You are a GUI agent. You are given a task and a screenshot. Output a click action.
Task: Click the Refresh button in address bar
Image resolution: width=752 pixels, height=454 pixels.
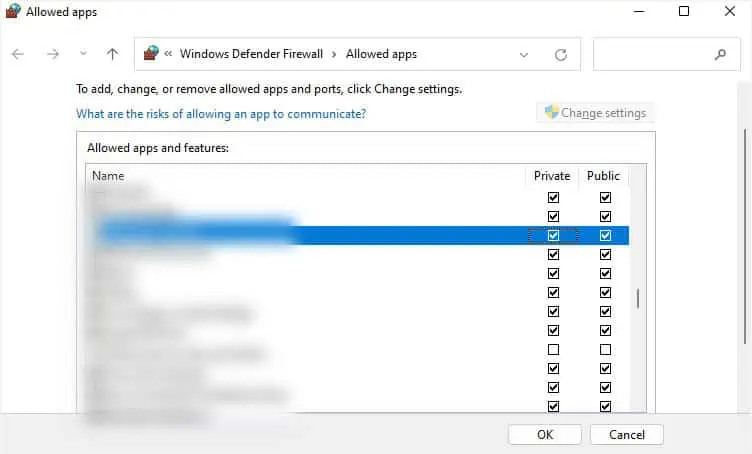tap(560, 54)
